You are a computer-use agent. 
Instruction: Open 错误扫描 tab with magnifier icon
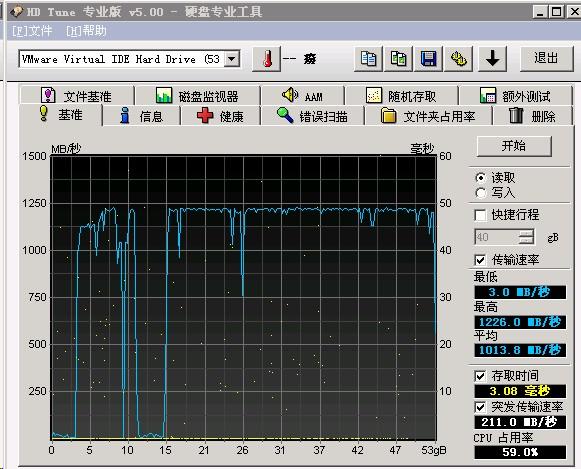312,116
